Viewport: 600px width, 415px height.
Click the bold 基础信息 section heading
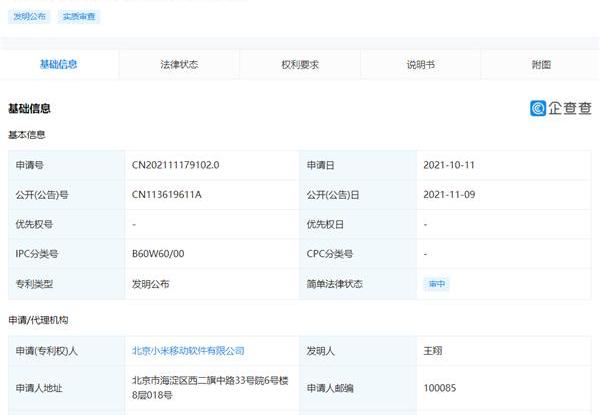tap(29, 109)
